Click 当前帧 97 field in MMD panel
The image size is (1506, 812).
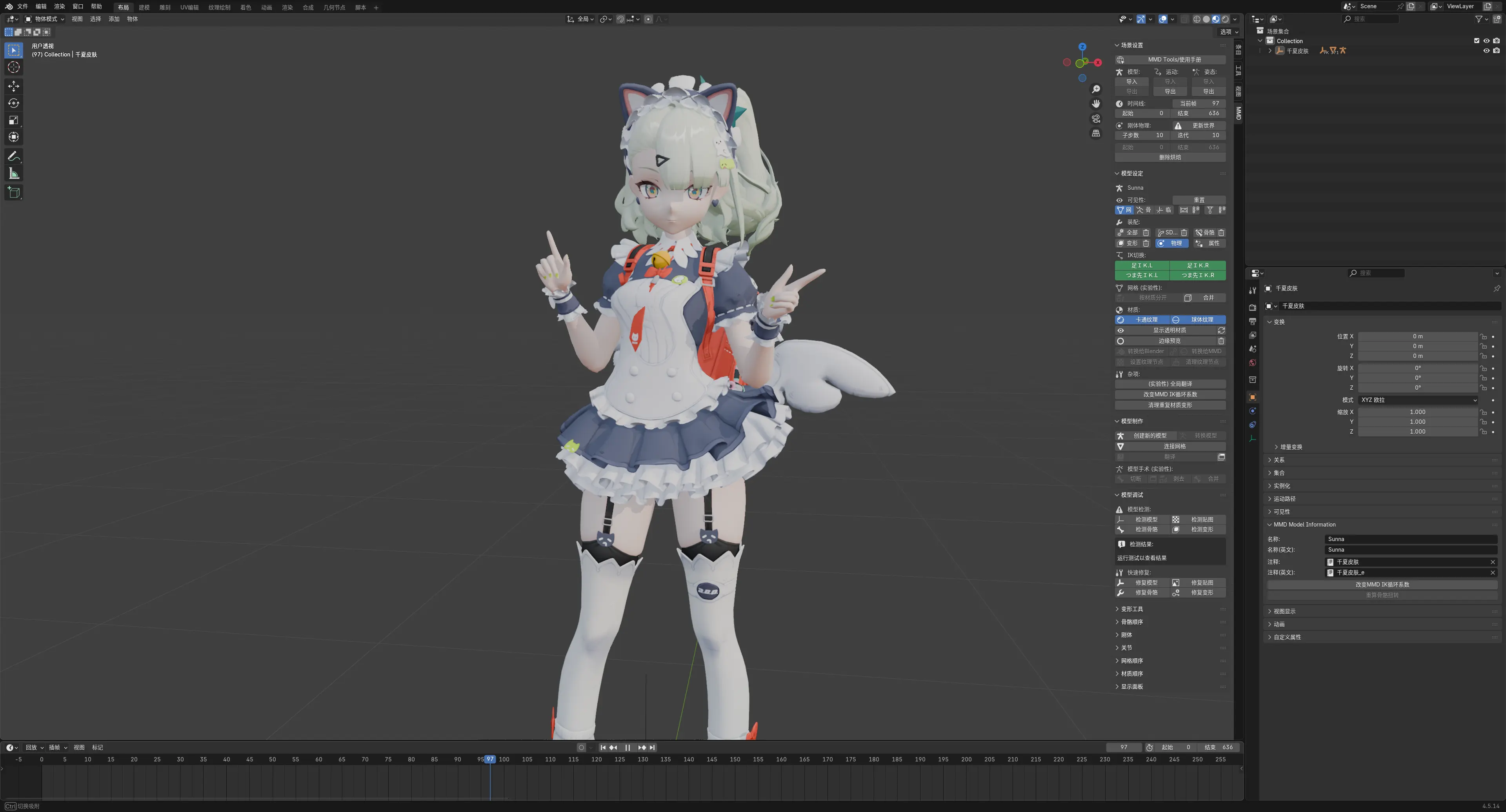(x=1199, y=104)
